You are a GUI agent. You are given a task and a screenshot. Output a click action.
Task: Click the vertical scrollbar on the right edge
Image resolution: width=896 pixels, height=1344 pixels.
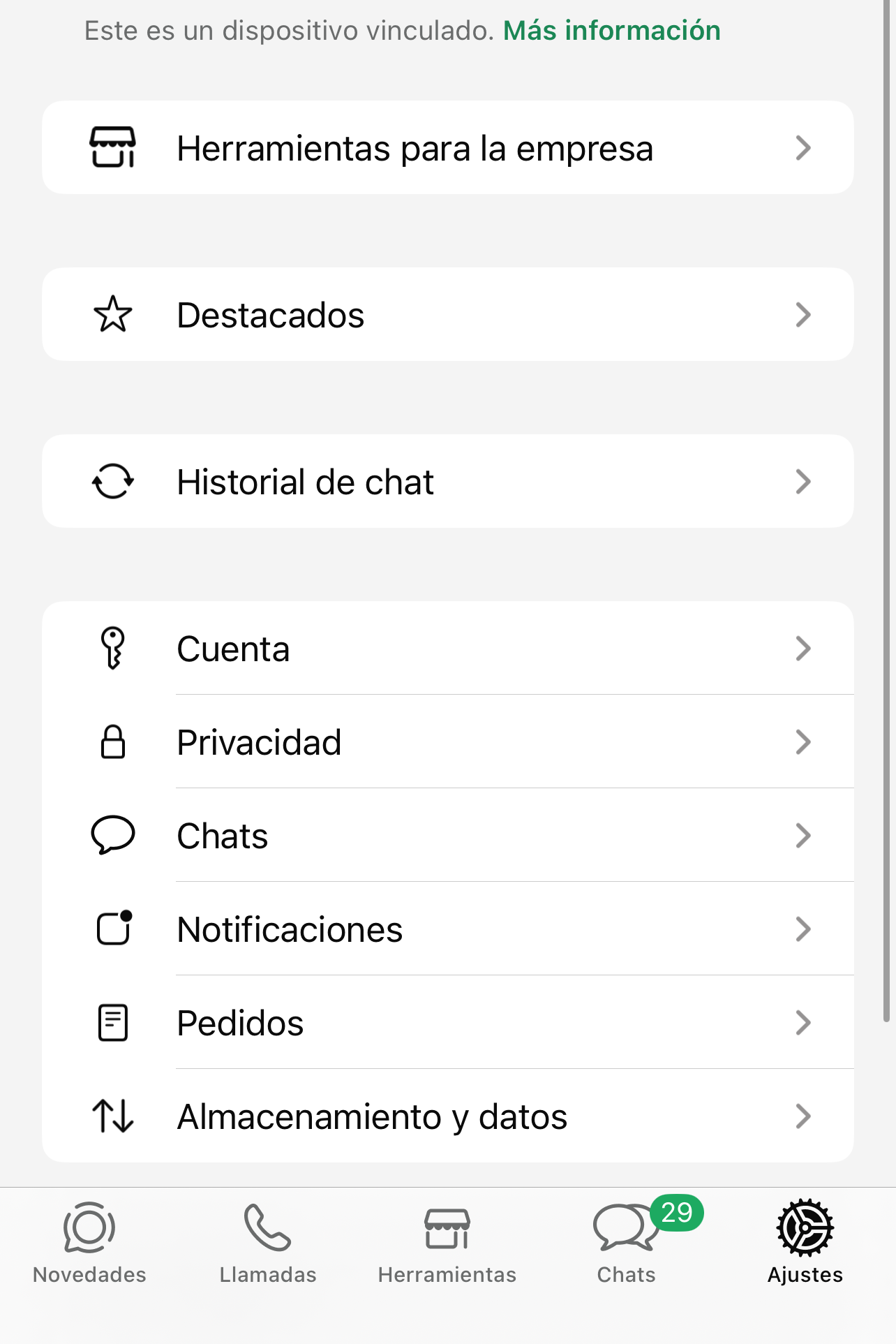[x=886, y=510]
